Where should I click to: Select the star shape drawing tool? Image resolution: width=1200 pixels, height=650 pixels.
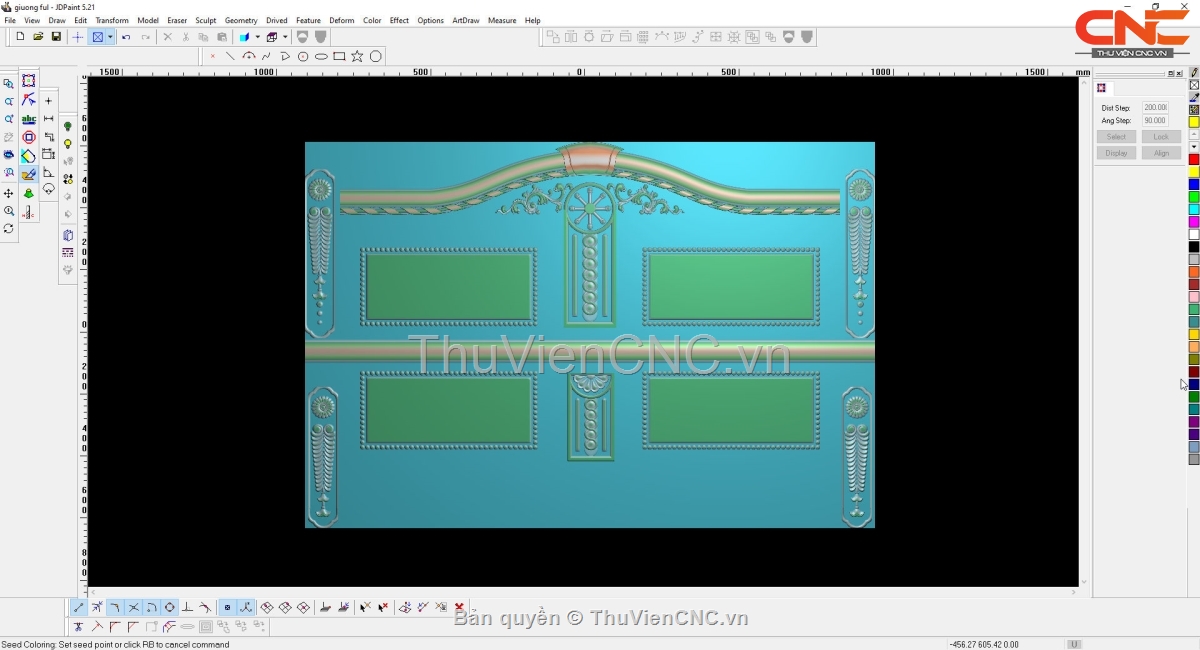coord(357,56)
